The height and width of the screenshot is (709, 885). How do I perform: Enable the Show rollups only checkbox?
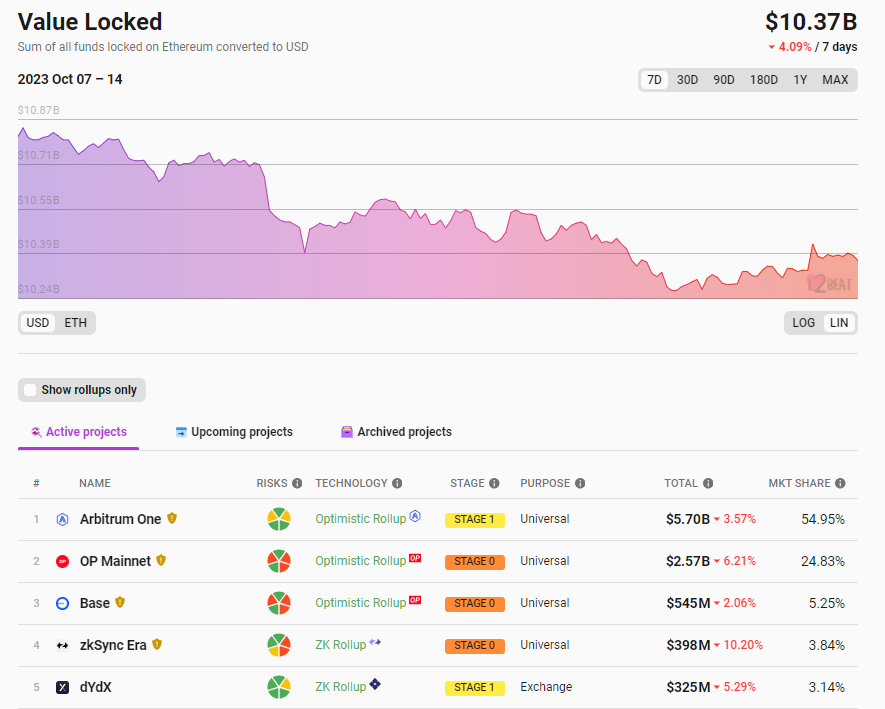click(x=31, y=390)
